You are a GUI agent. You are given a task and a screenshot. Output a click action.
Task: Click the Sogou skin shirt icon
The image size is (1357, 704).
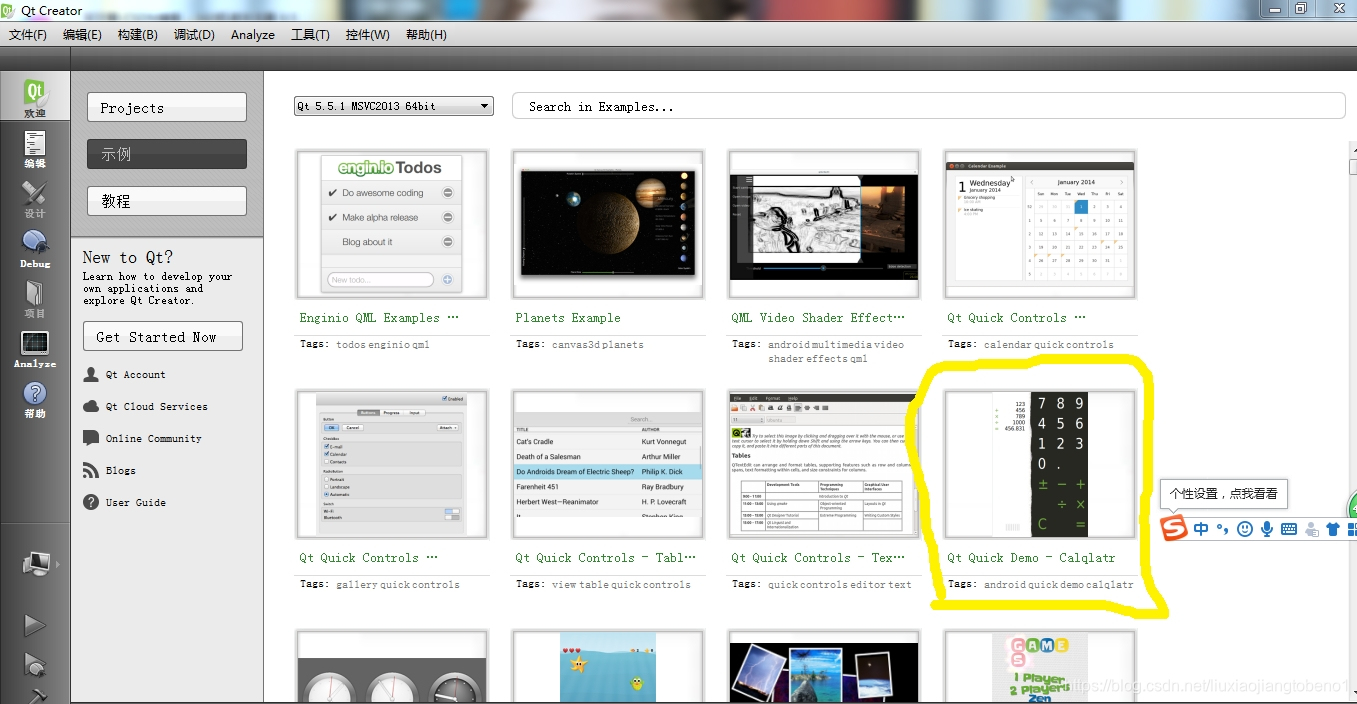[1331, 529]
